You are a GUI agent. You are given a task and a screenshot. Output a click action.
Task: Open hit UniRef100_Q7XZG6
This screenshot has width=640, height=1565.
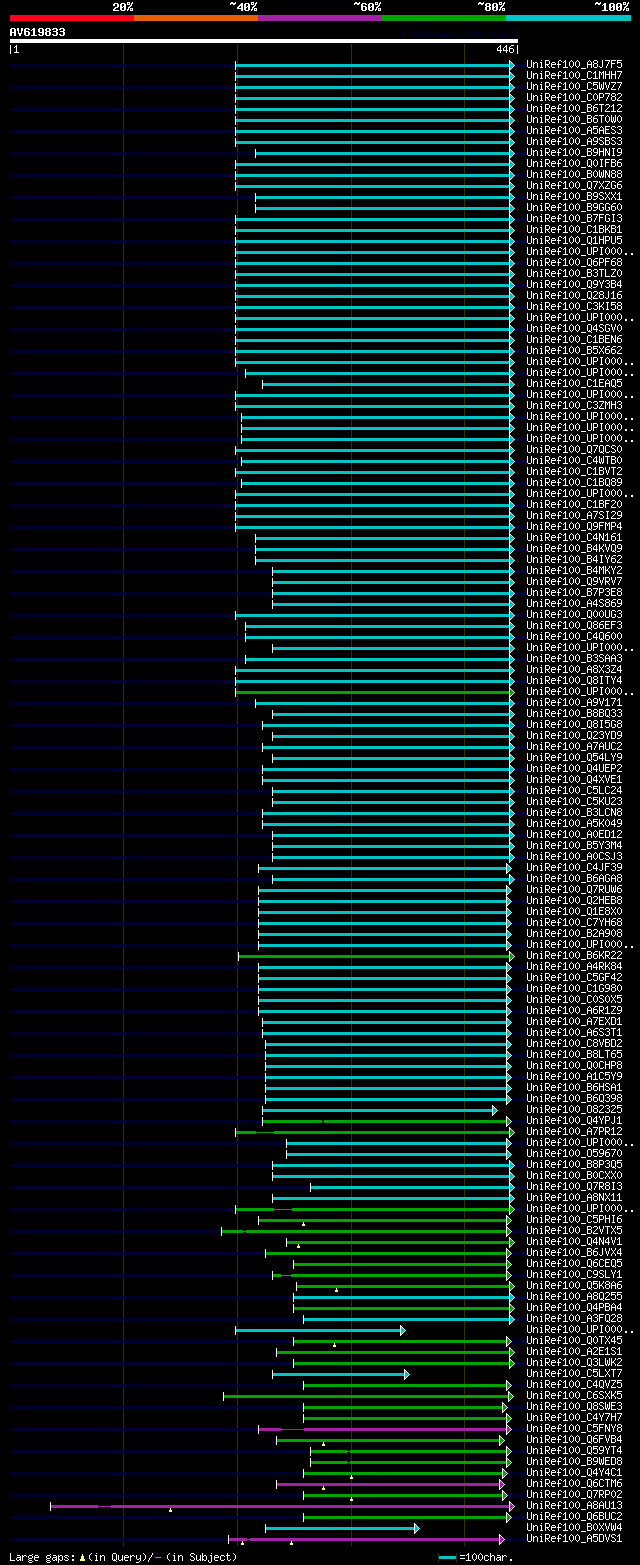574,185
